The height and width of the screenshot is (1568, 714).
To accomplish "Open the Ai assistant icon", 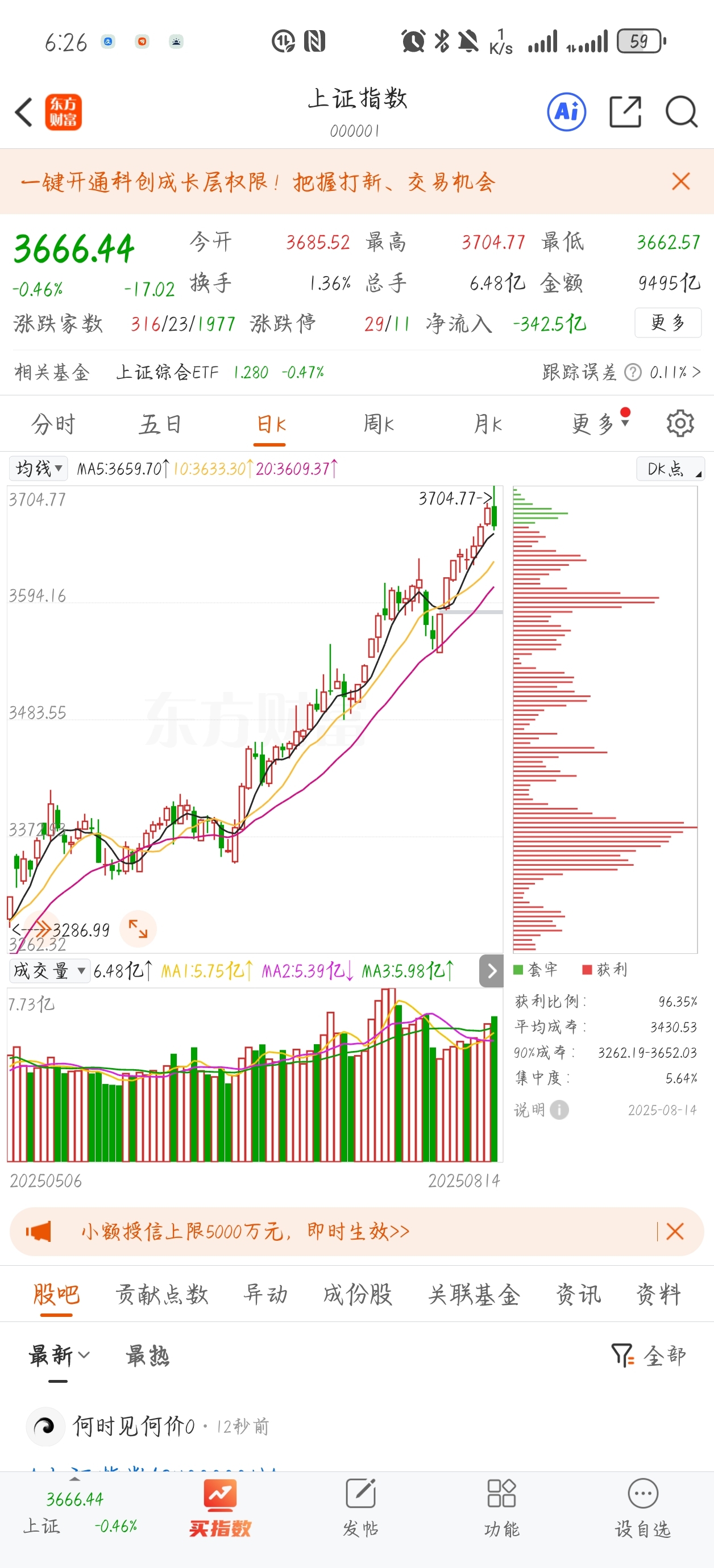I will pos(567,112).
